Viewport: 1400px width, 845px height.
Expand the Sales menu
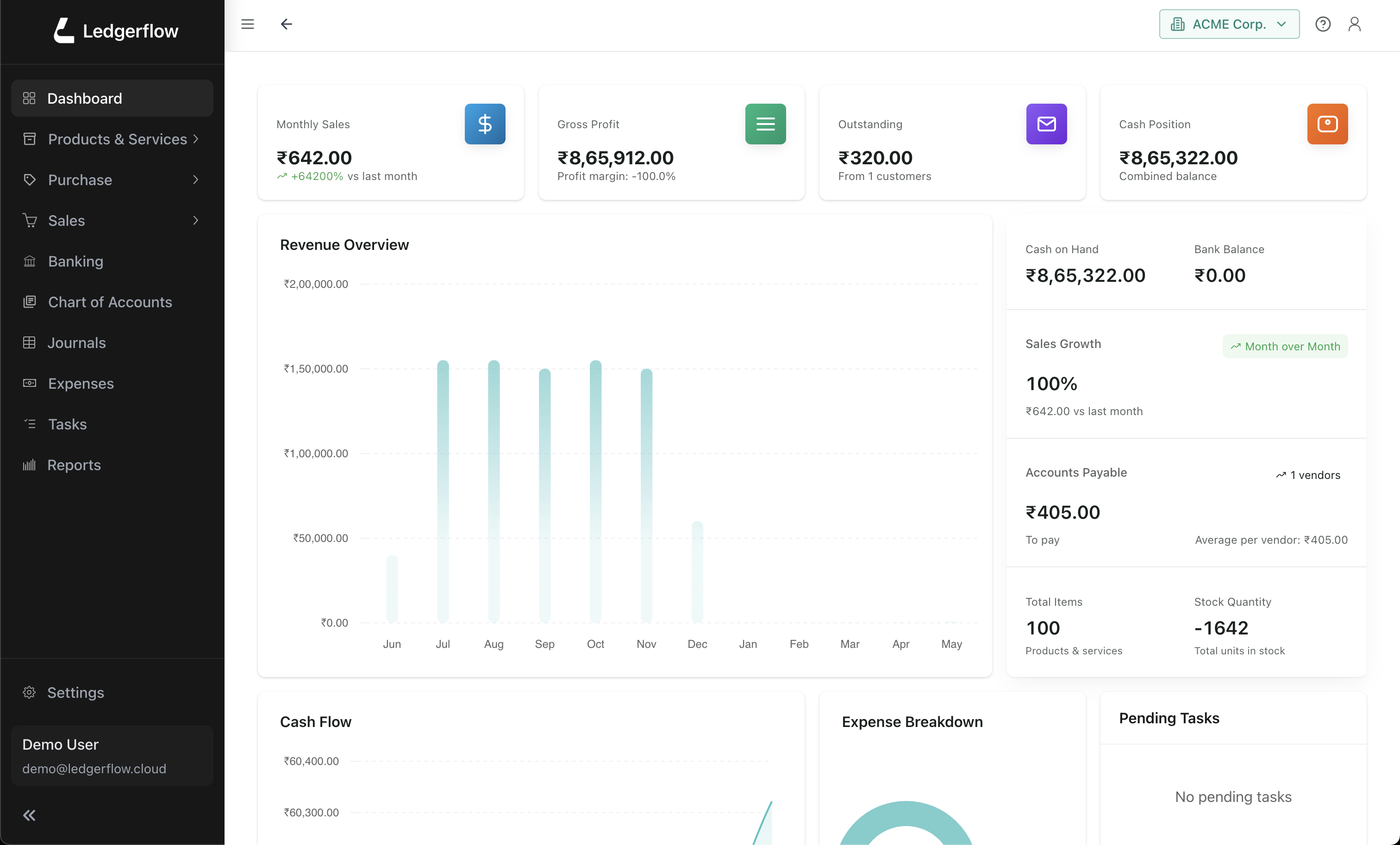[x=66, y=220]
